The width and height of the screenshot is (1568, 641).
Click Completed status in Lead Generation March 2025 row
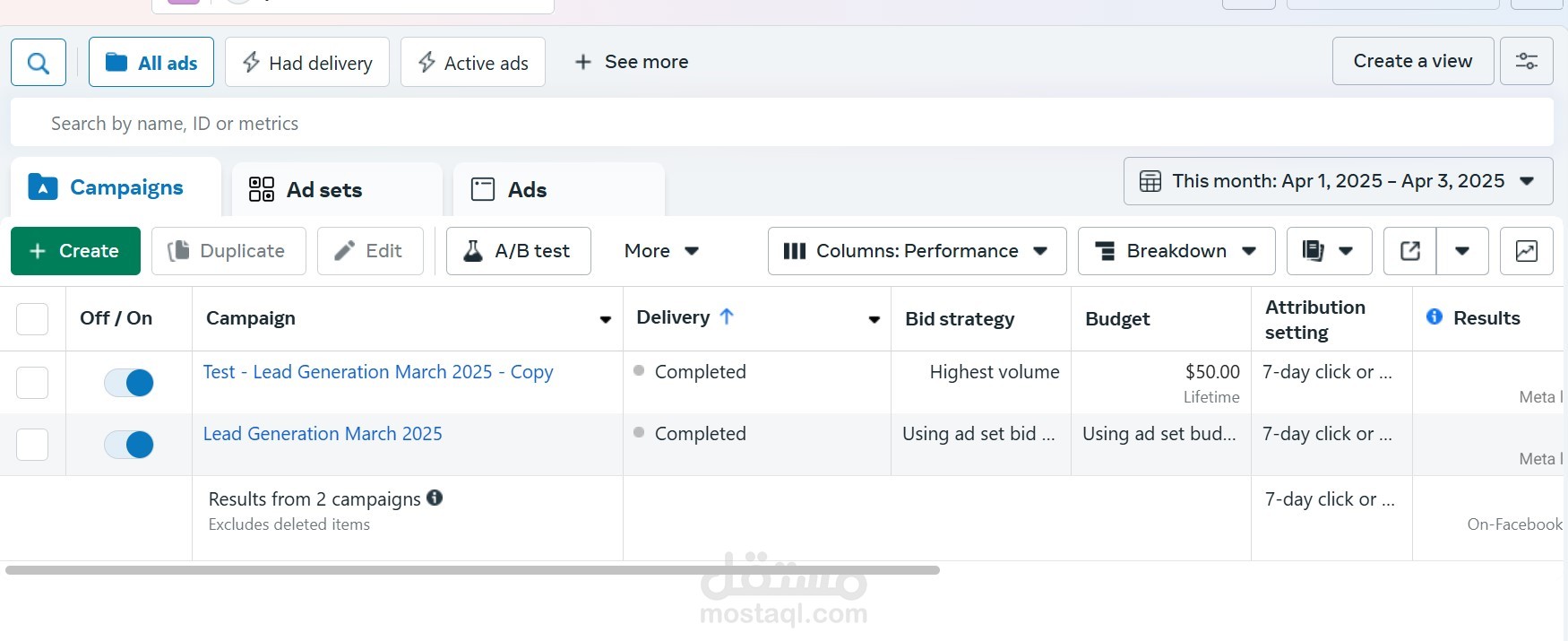click(700, 434)
